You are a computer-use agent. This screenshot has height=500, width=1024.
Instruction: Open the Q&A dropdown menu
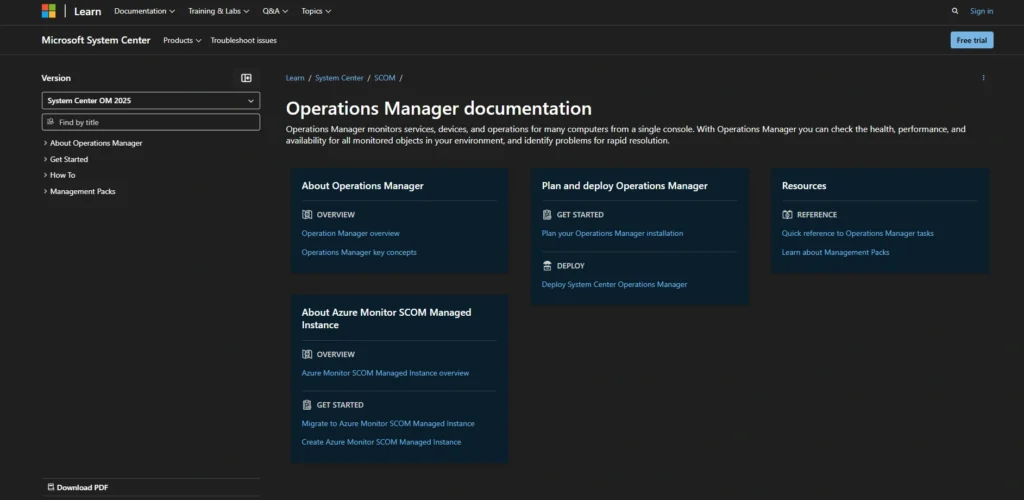point(275,11)
